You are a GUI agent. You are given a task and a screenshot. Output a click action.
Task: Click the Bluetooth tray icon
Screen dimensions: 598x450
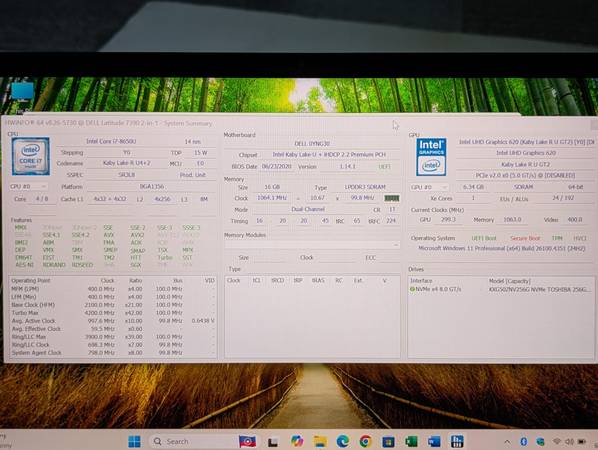(524, 442)
